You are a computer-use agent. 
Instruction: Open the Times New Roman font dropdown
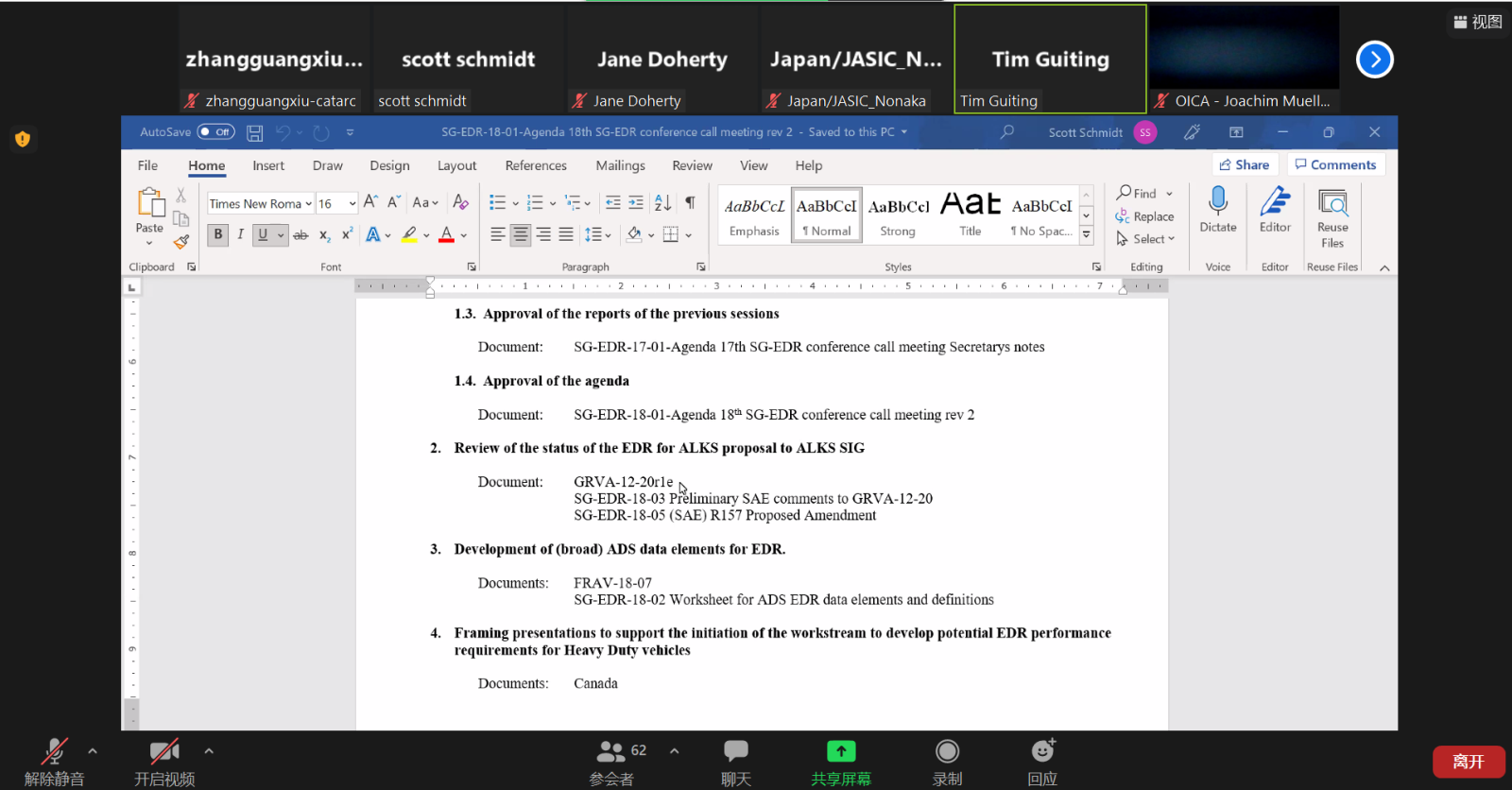(308, 203)
